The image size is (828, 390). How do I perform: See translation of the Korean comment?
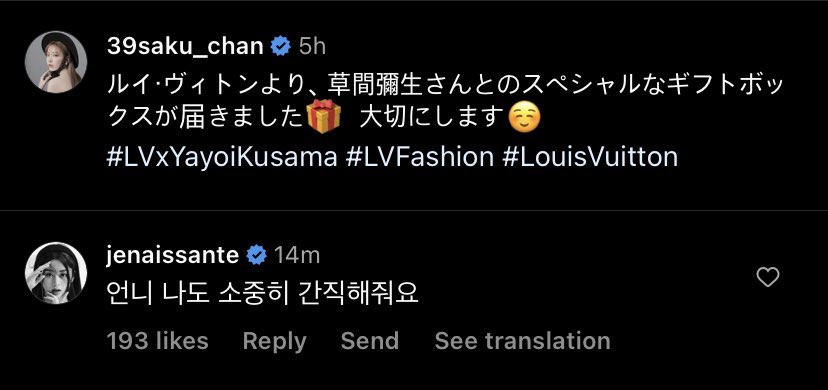pos(522,341)
